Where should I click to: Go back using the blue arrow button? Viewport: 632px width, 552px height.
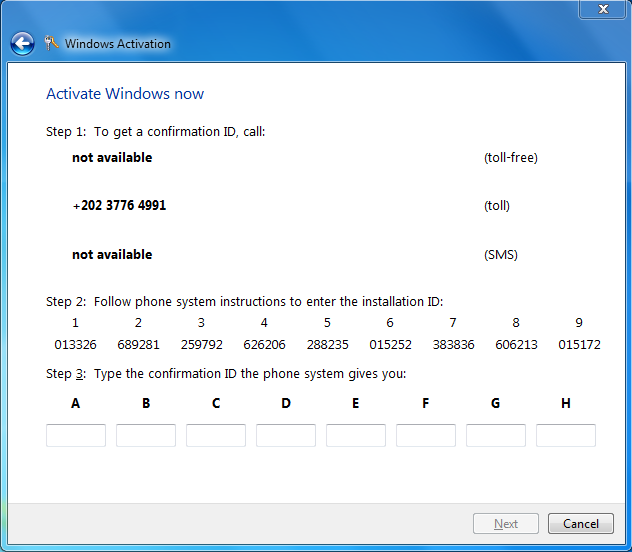[x=22, y=44]
